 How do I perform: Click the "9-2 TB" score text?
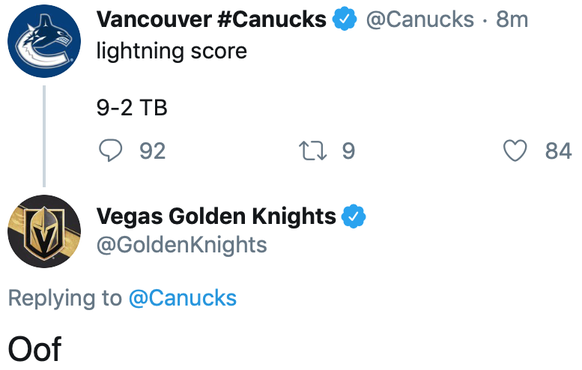point(132,108)
